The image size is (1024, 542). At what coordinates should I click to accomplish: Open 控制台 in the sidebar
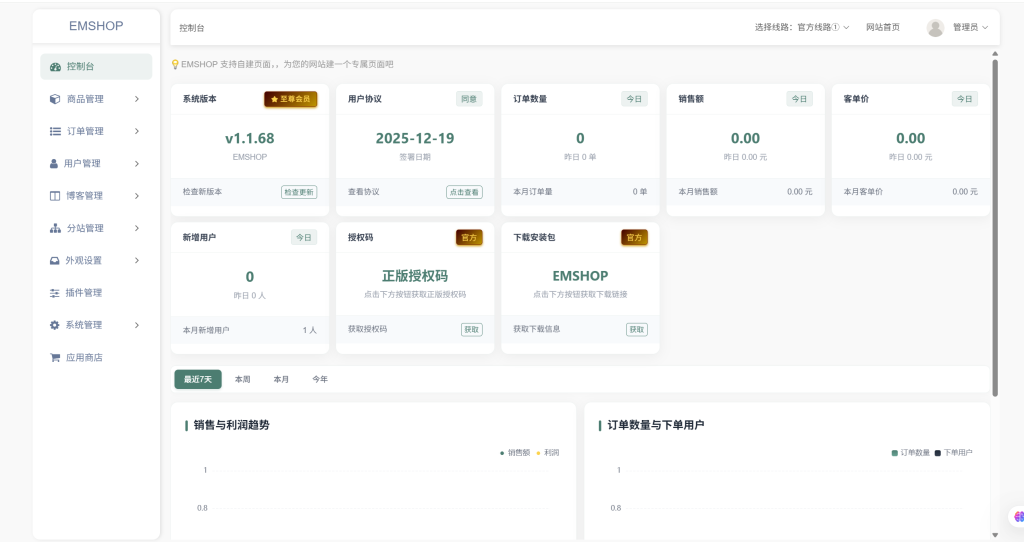(x=96, y=67)
